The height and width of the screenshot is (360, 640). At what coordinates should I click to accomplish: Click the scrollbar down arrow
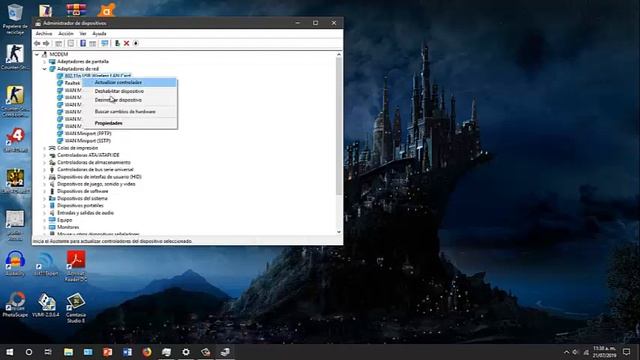pyautogui.click(x=339, y=232)
